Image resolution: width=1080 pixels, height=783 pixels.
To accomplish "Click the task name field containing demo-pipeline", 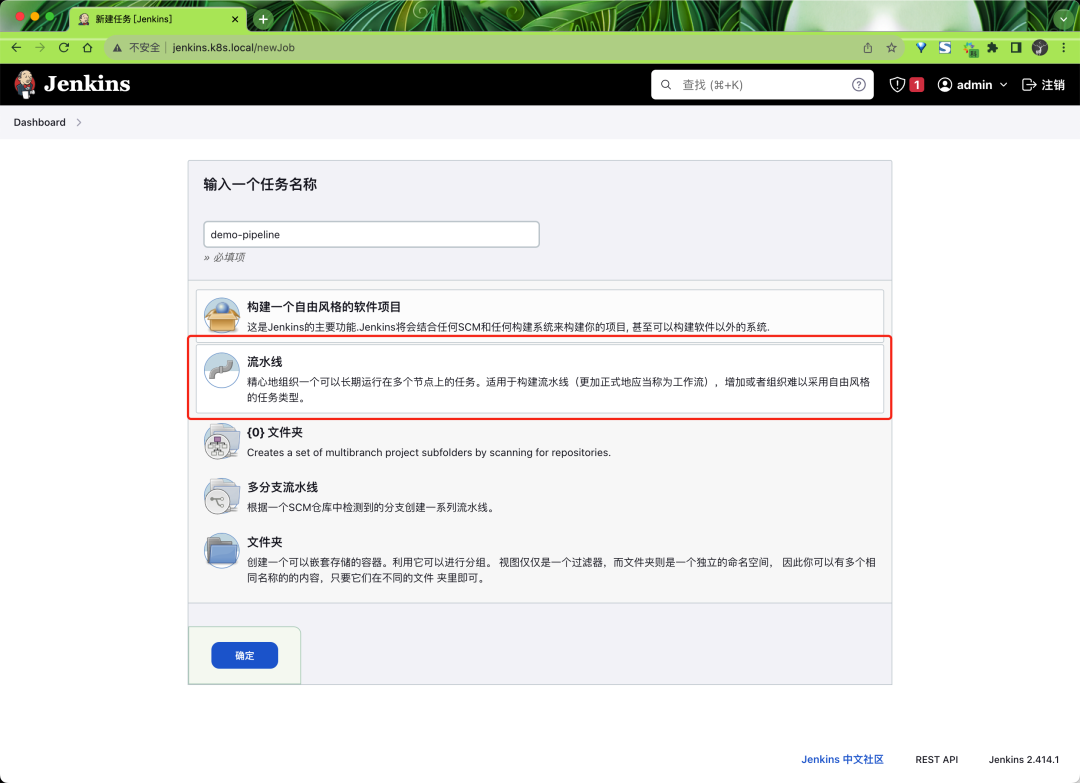I will coord(371,234).
